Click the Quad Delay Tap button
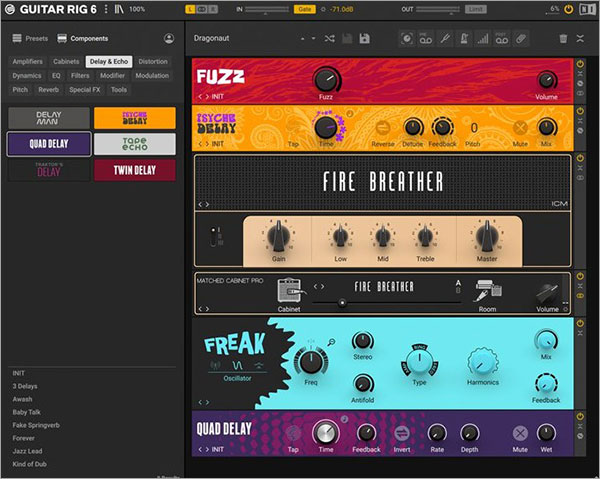 click(x=293, y=433)
